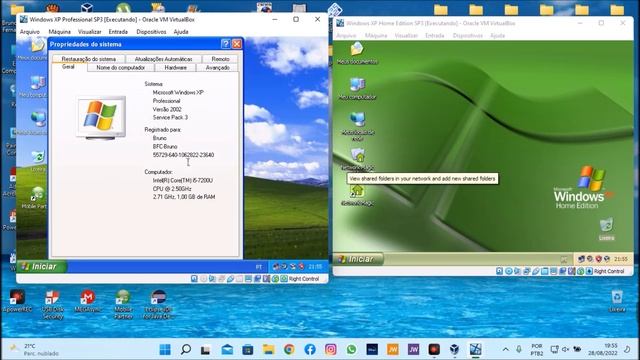Open taskbar Search
Screen dimensions: 640x360
pyautogui.click(x=186, y=349)
